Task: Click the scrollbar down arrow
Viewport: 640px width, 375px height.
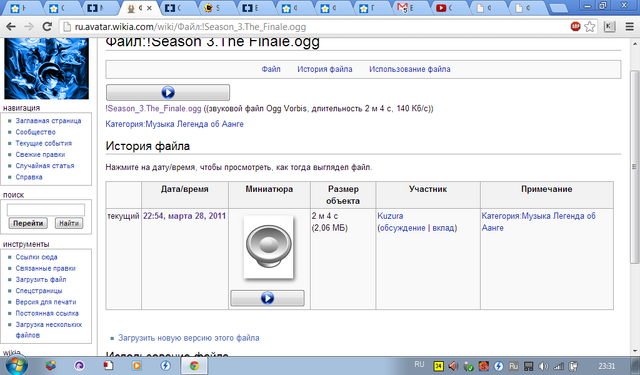Action: point(634,351)
